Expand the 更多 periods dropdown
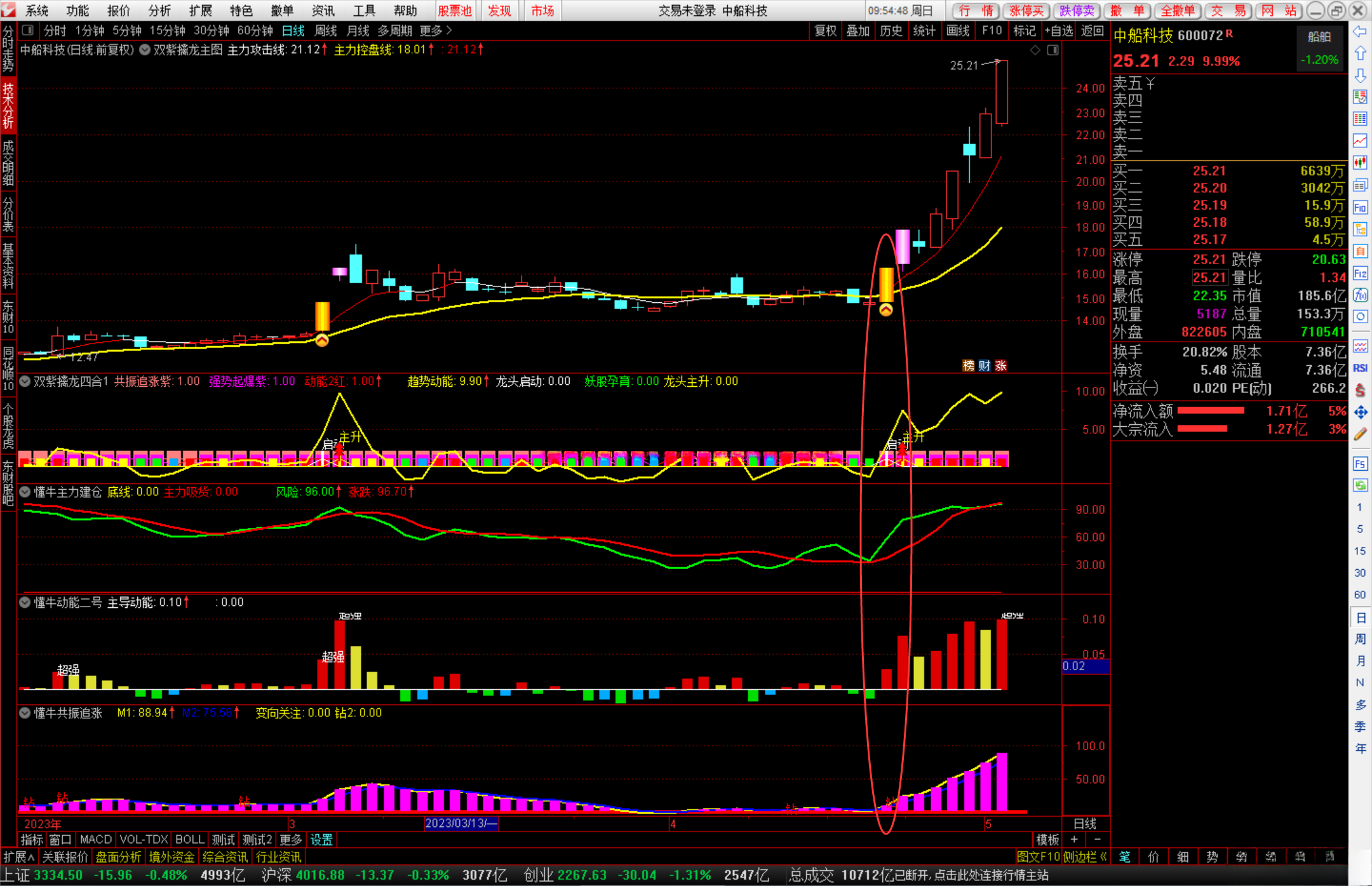 (x=436, y=30)
